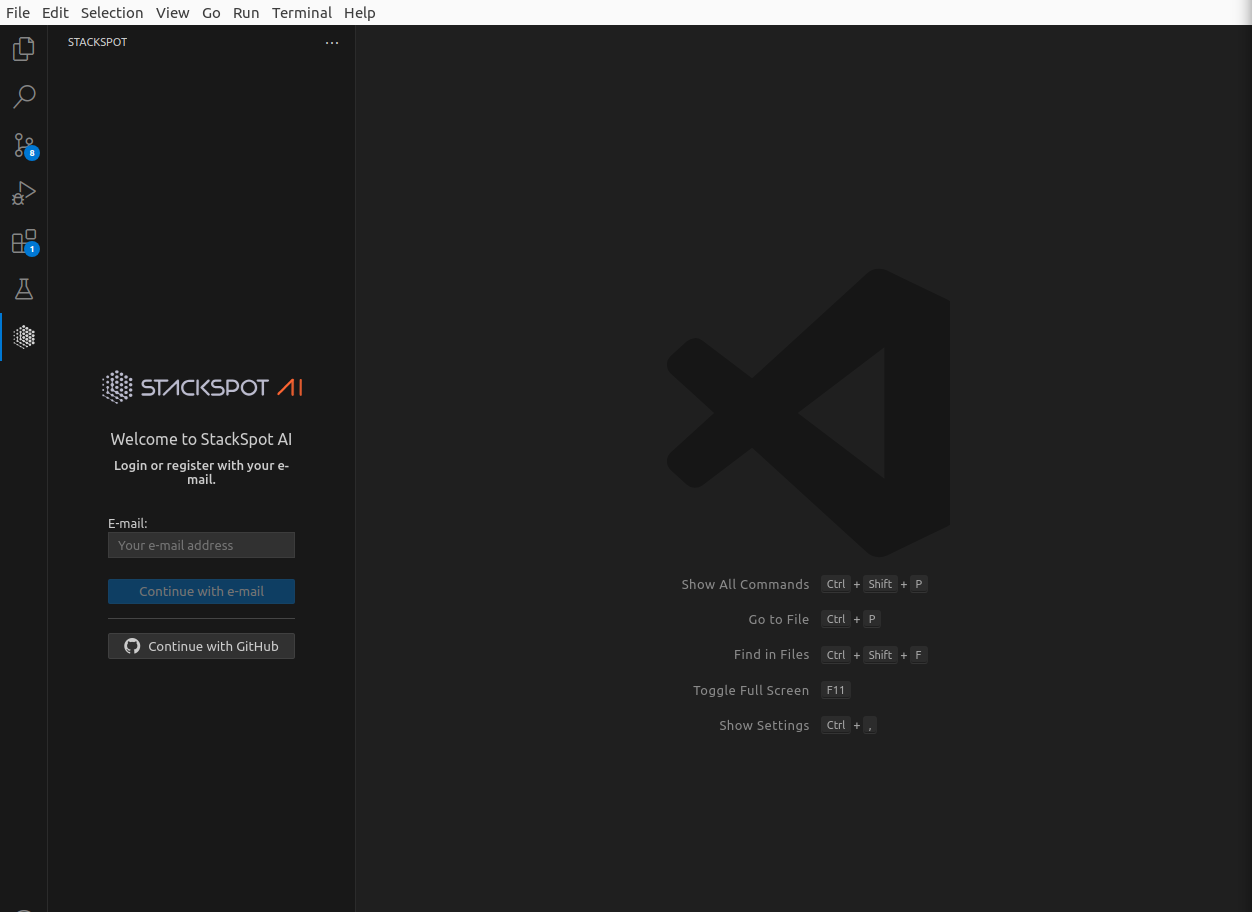The image size is (1252, 912).
Task: Click the Show Settings text
Action: 764,725
